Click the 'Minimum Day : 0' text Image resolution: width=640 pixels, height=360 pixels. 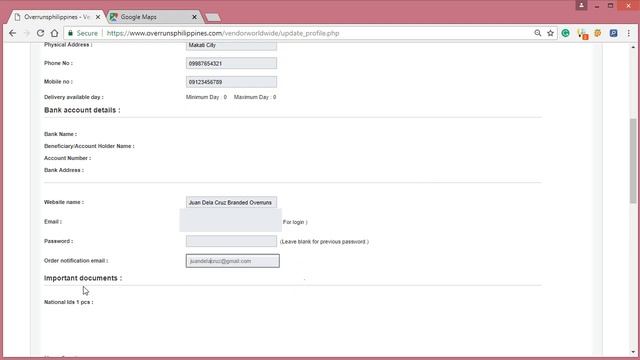click(x=206, y=97)
